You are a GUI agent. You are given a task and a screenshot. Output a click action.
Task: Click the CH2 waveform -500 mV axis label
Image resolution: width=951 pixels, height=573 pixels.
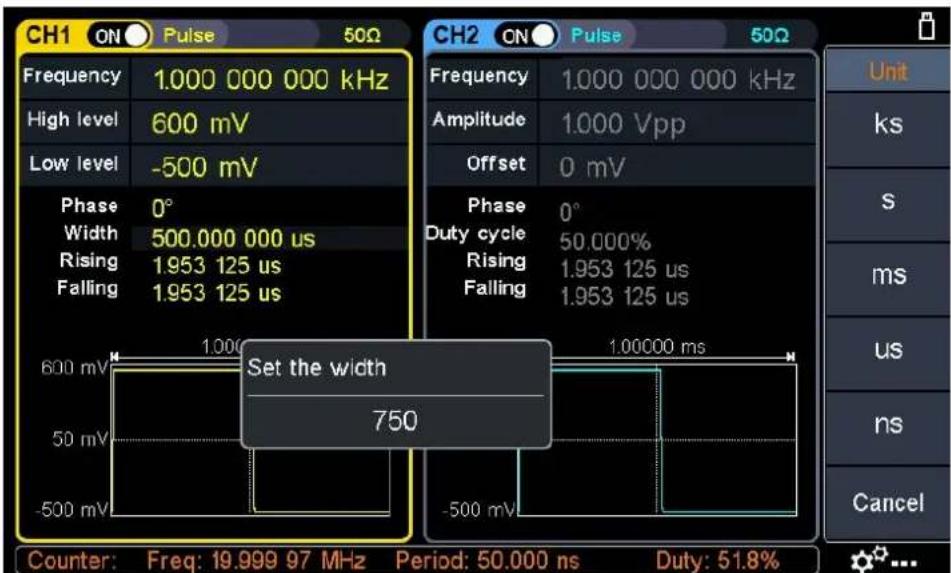tap(479, 510)
